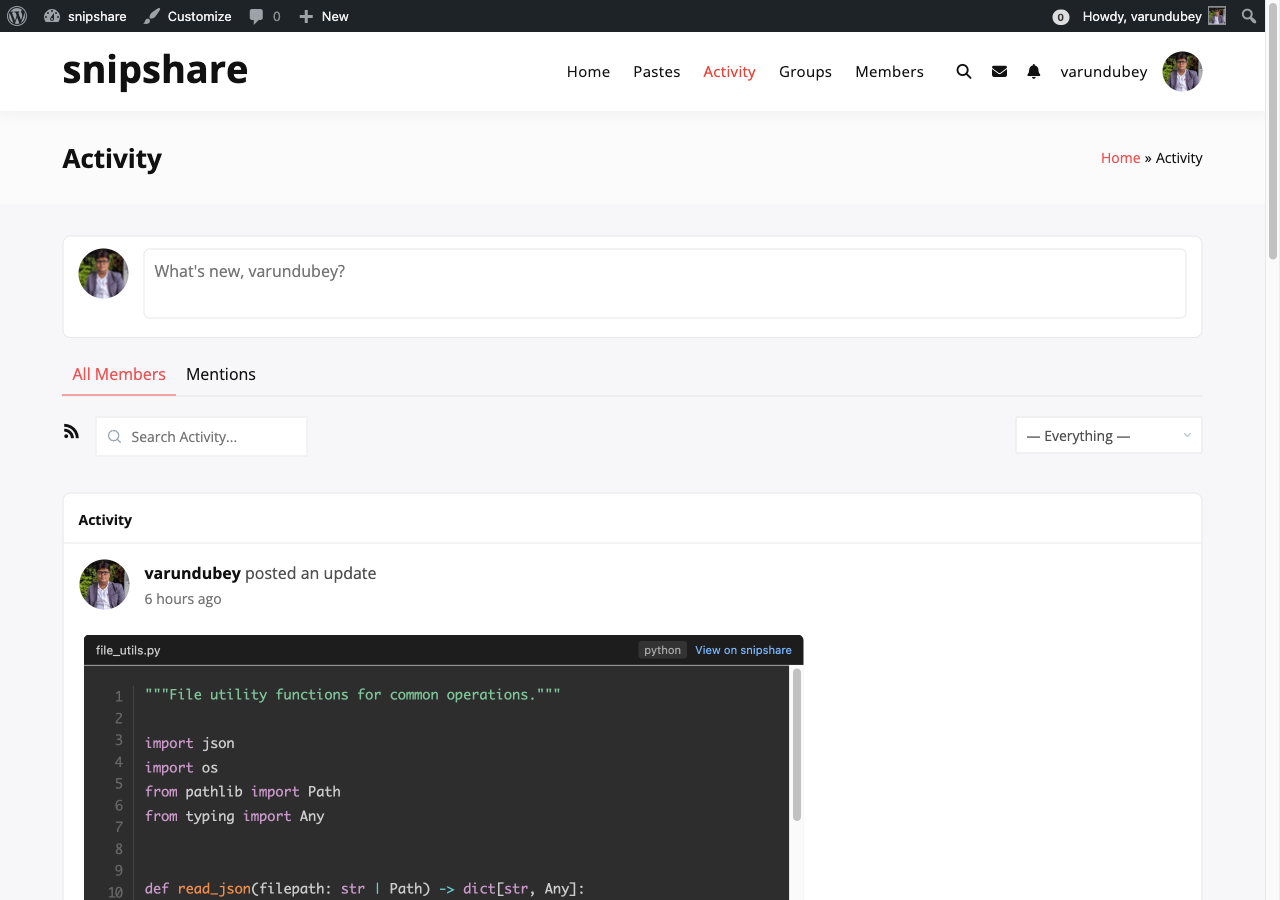
Task: Click the admin bar search icon
Action: tap(1248, 16)
